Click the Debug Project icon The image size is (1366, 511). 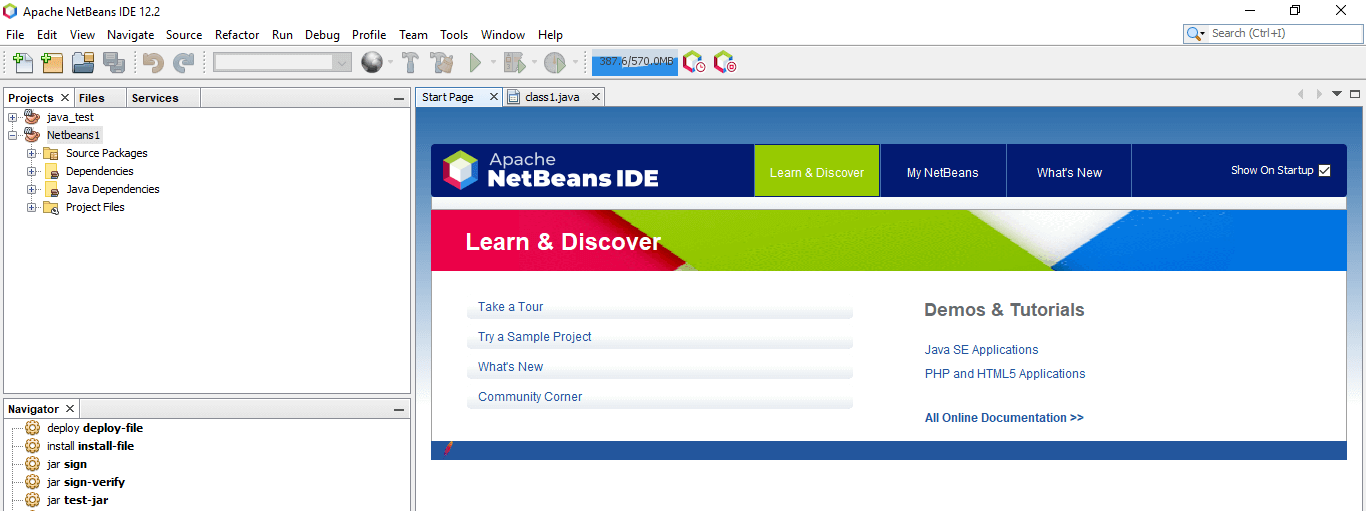514,63
